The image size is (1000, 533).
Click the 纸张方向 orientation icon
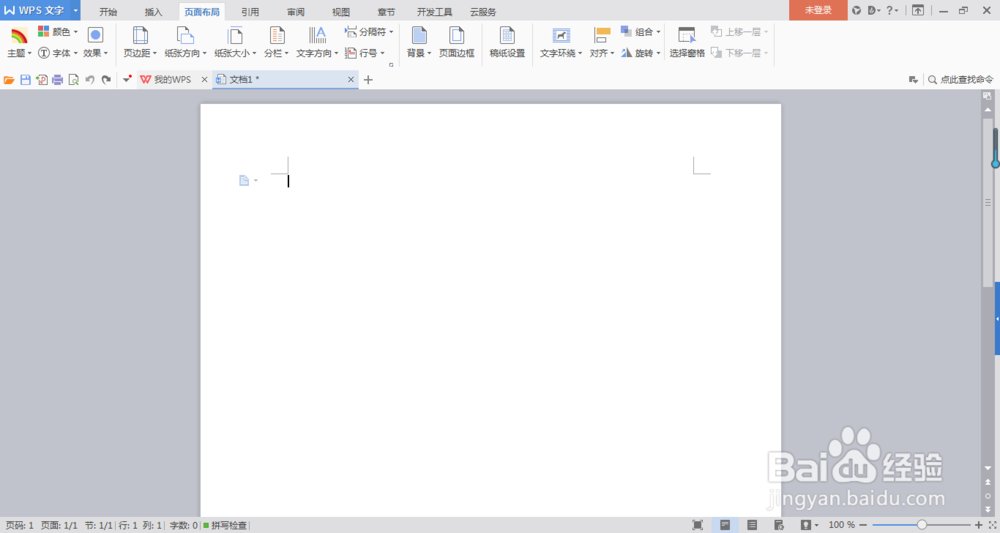click(185, 35)
